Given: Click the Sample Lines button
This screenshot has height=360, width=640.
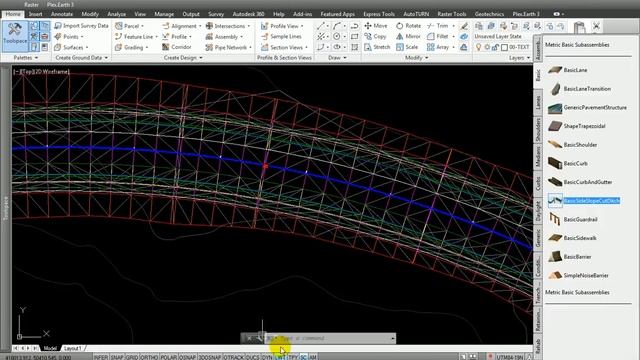Looking at the screenshot, I should pyautogui.click(x=281, y=36).
